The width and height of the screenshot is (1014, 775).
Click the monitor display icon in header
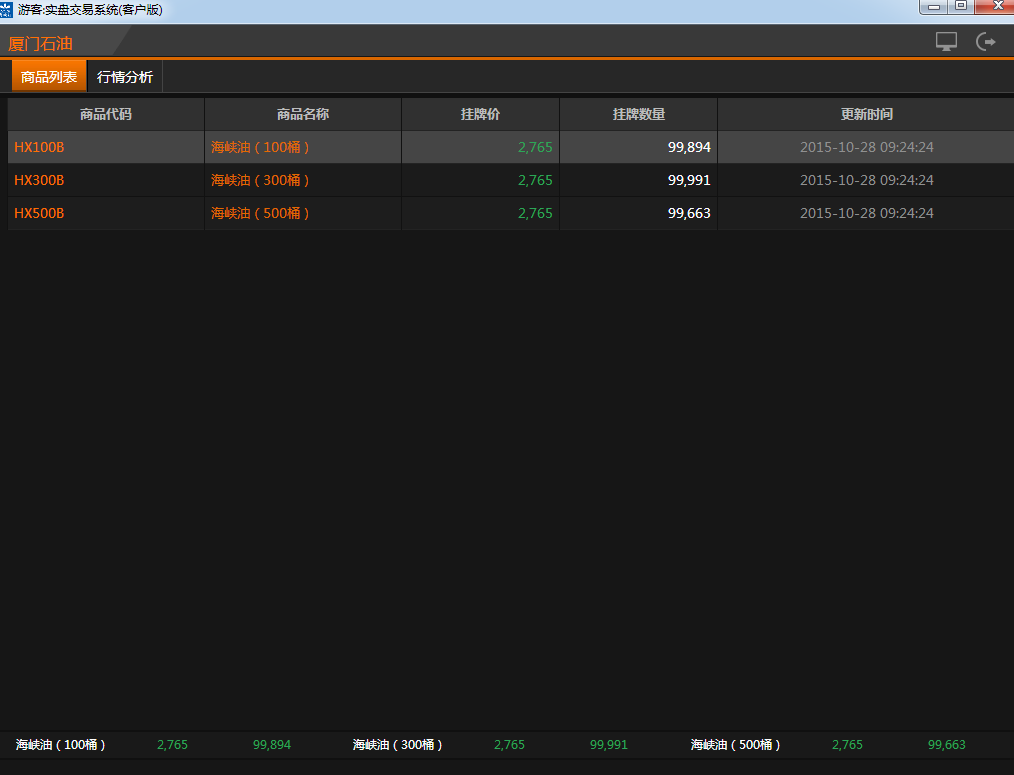(946, 42)
